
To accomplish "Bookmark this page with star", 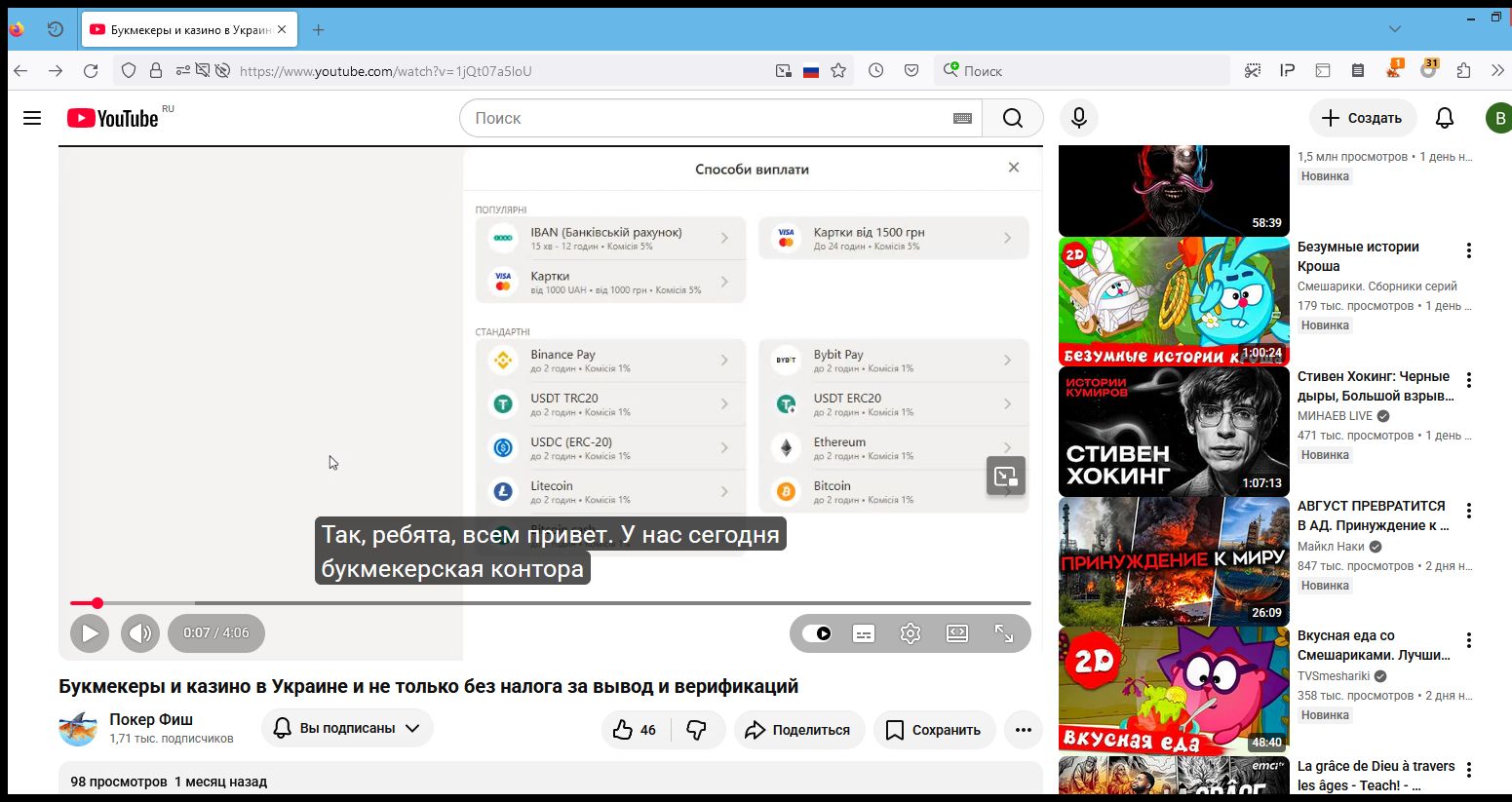I will click(838, 70).
